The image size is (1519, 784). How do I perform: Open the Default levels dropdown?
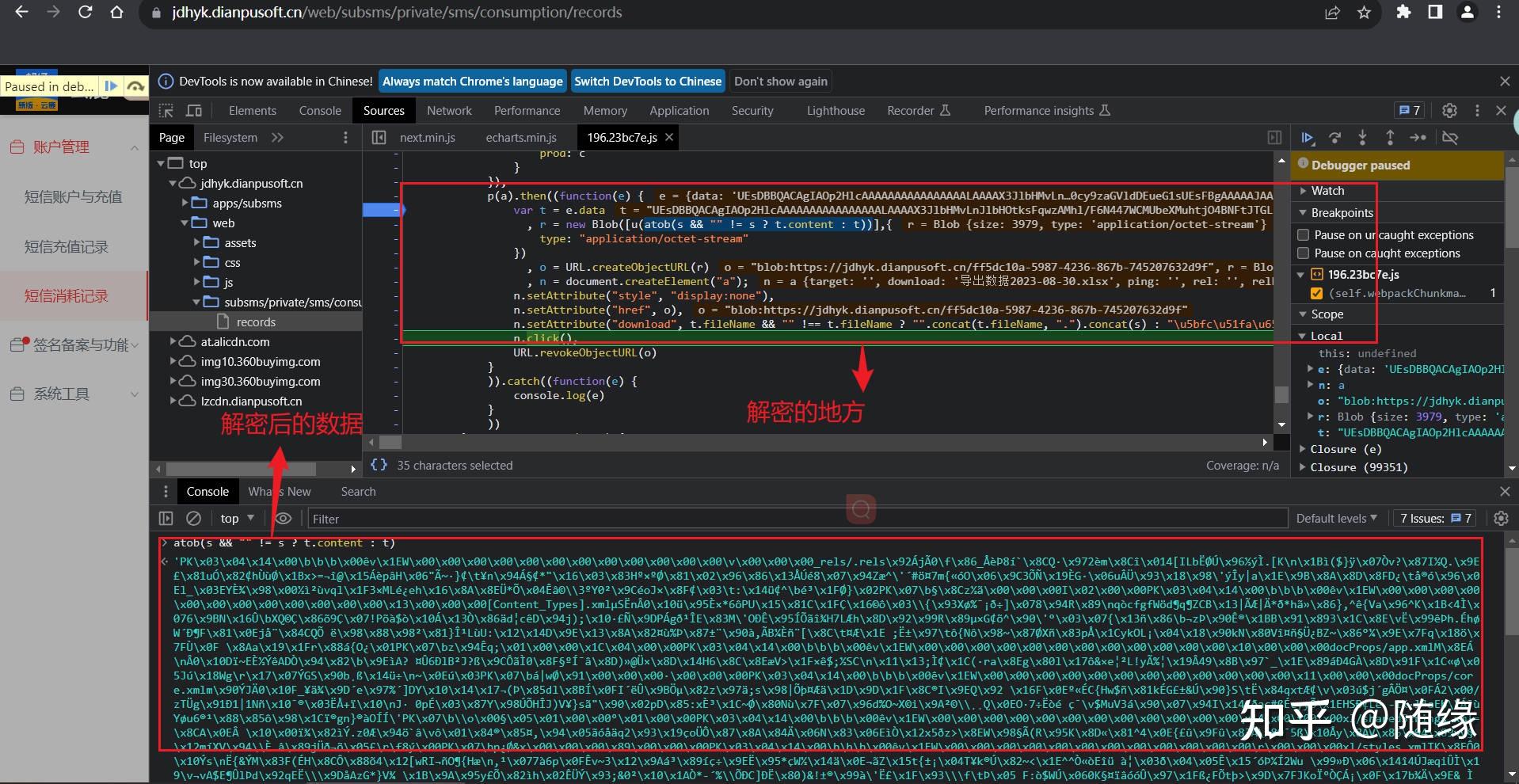pos(1336,519)
